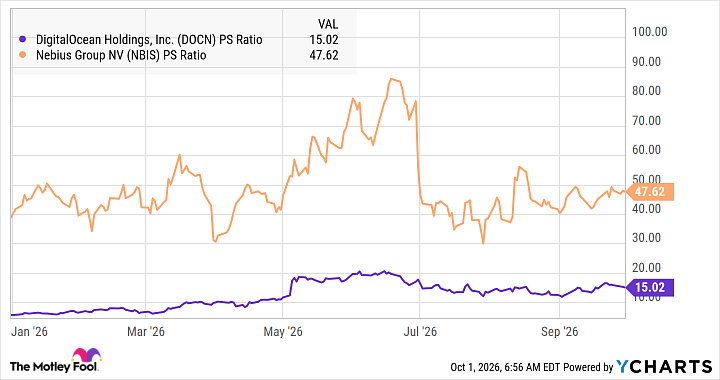Click the 20.00 y-axis label

click(x=647, y=267)
